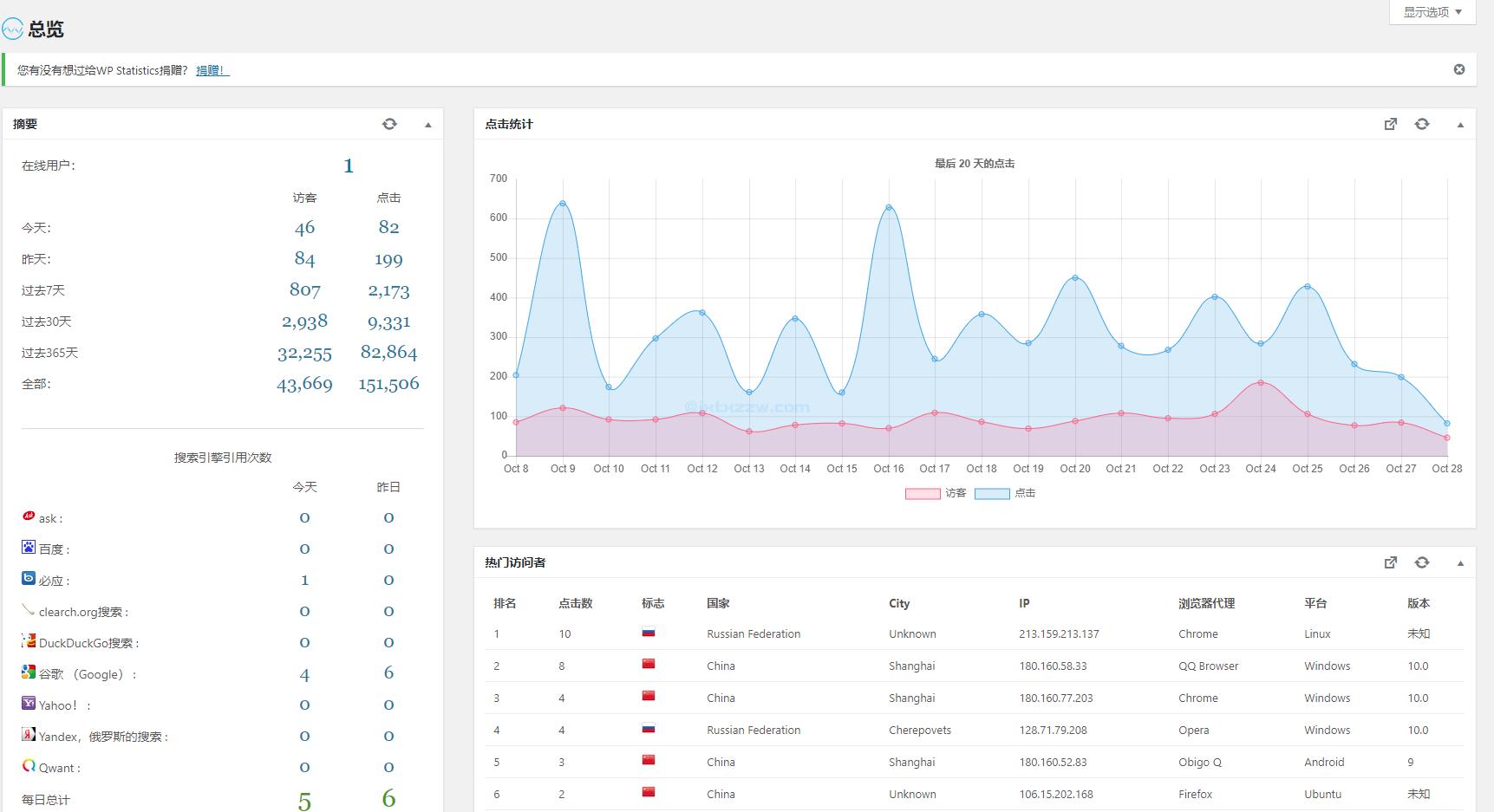Open yesterday's visitors count 84
Image resolution: width=1494 pixels, height=812 pixels.
pyautogui.click(x=304, y=259)
